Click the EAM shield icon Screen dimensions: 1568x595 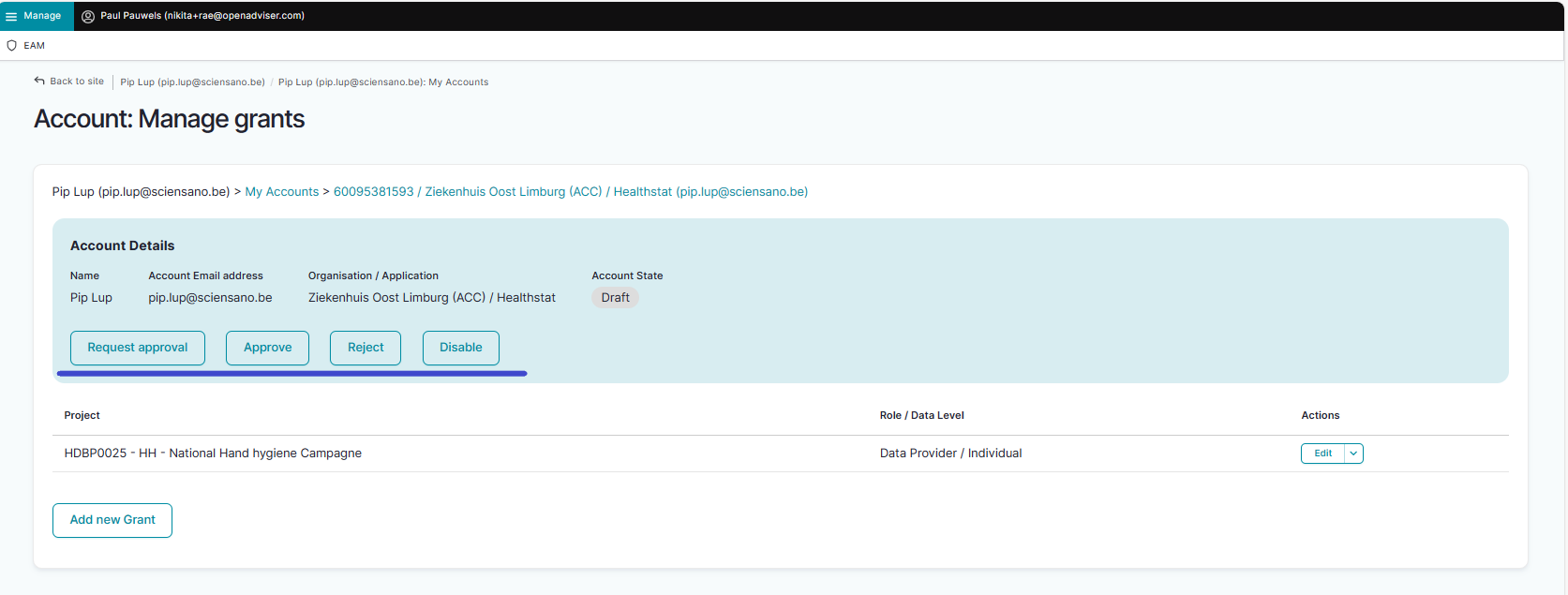tap(12, 45)
